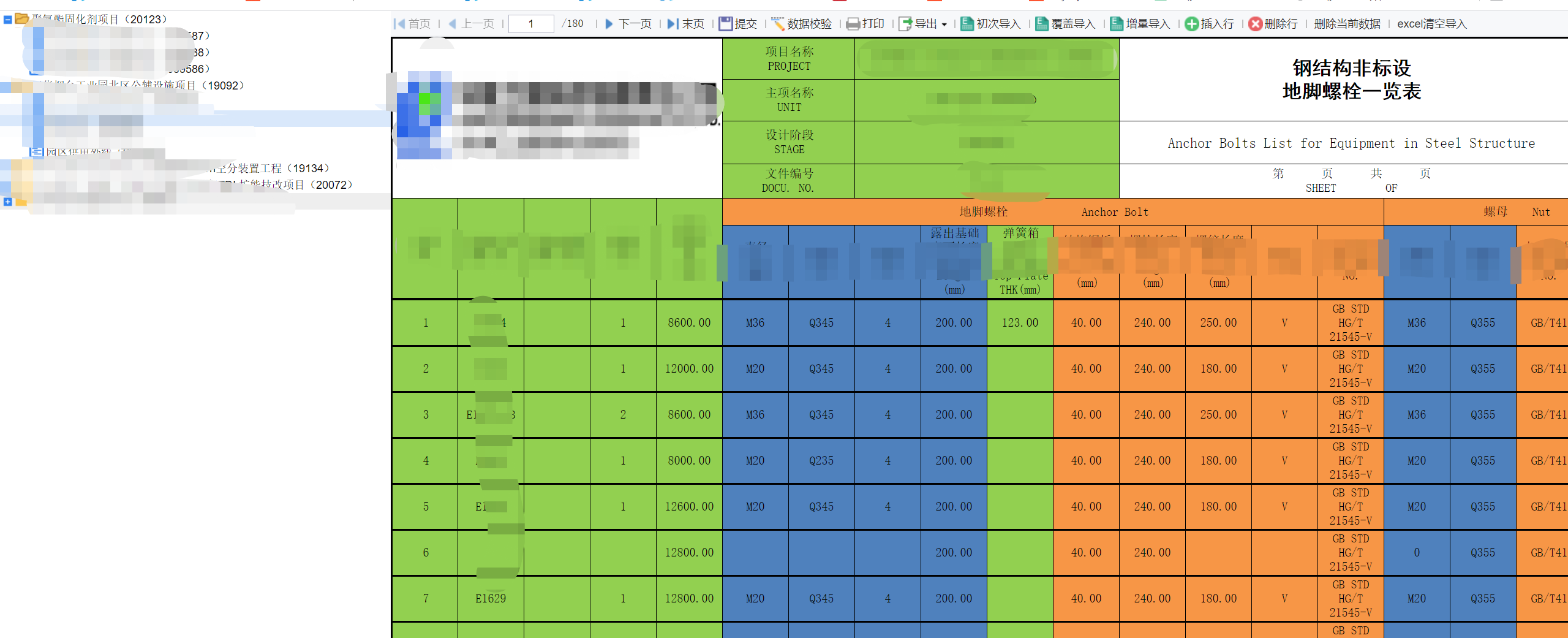This screenshot has height=638, width=1568.
Task: Jump to last page (末页) icon
Action: coord(673,24)
